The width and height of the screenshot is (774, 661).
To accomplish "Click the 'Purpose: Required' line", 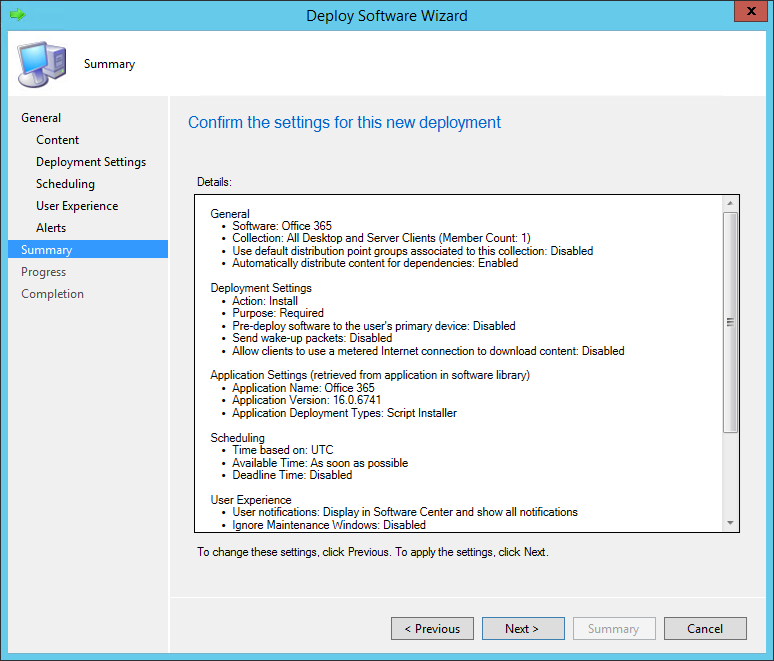I will 278,313.
